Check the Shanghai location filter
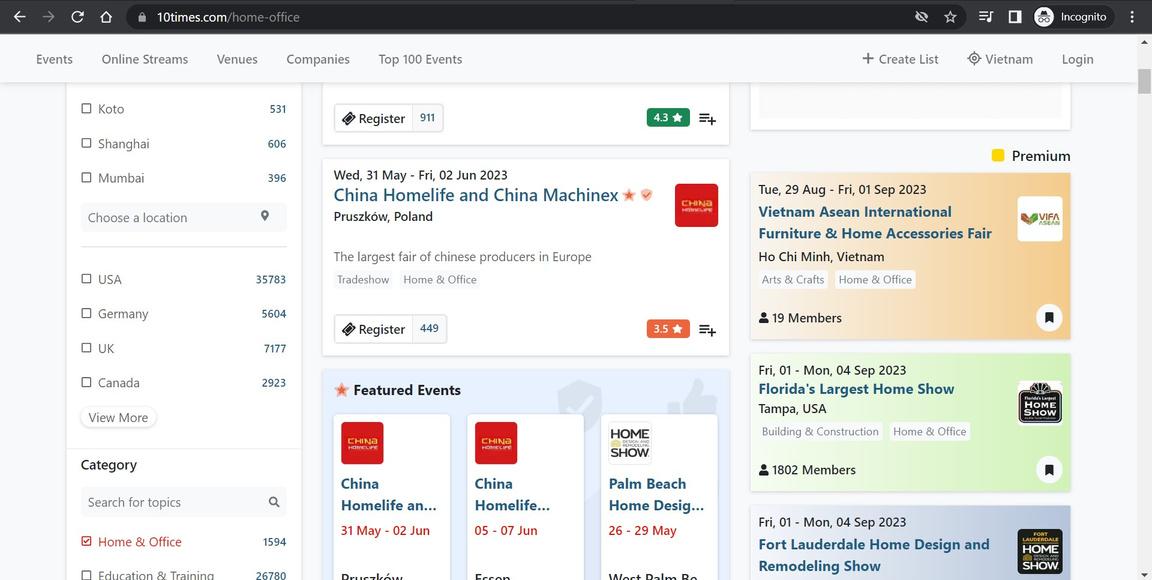The width and height of the screenshot is (1152, 580). (x=87, y=143)
